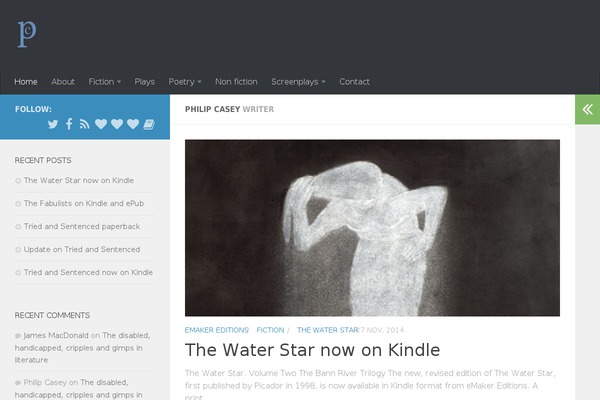Expand the Screenplays dropdown menu
600x400 pixels.
pyautogui.click(x=298, y=82)
